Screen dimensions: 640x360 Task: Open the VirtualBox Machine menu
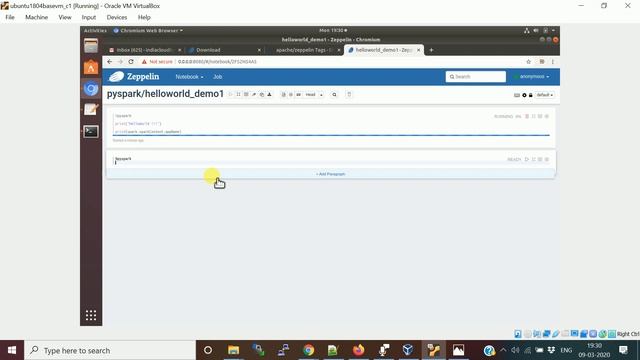point(36,17)
